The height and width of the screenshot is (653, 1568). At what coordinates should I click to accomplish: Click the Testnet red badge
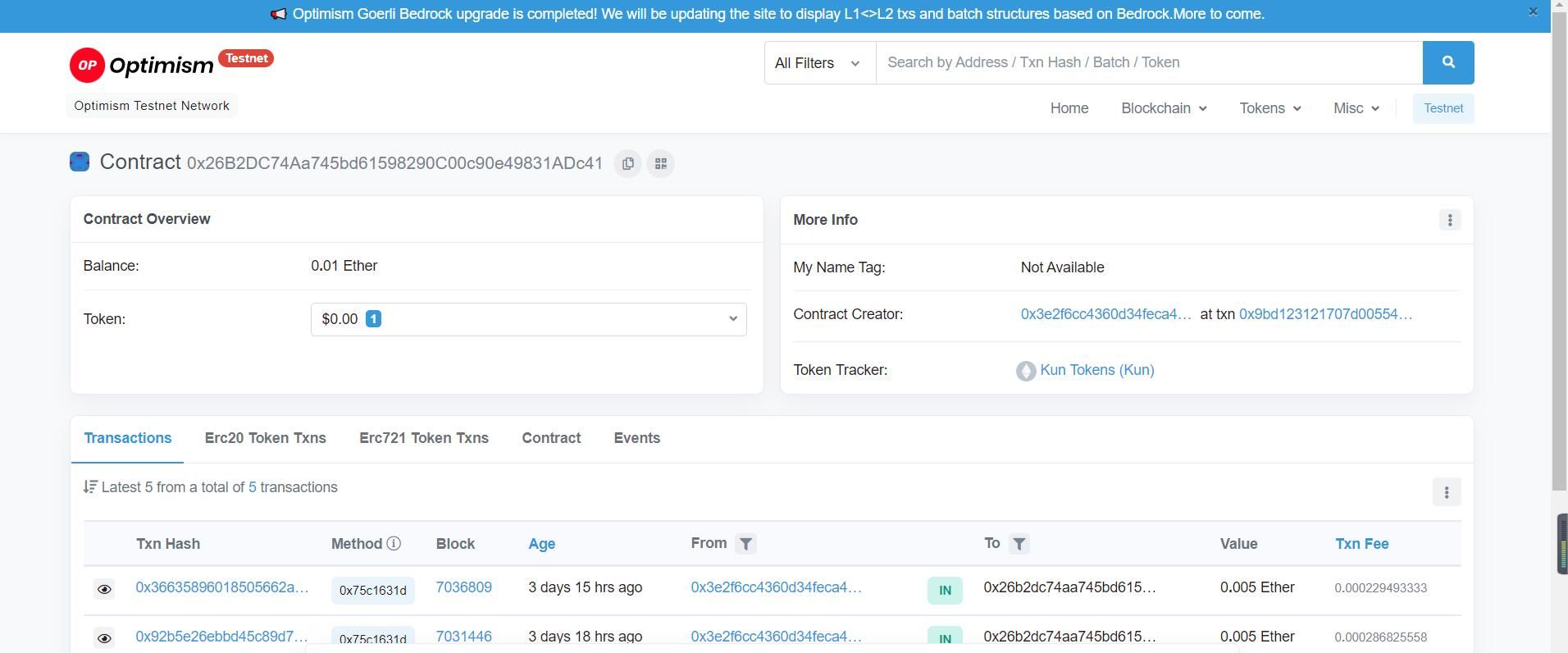pyautogui.click(x=246, y=58)
